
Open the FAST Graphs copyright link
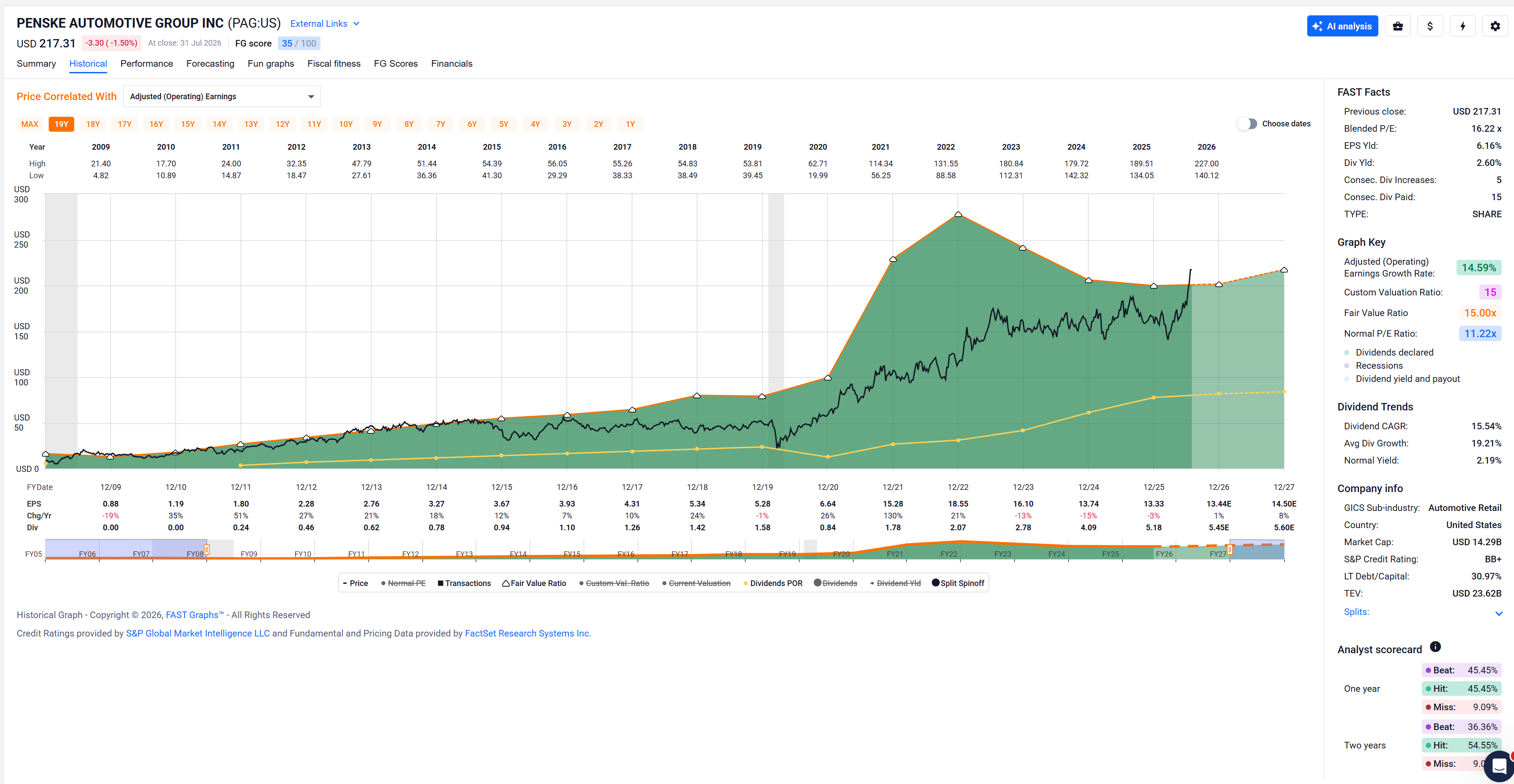click(x=194, y=615)
